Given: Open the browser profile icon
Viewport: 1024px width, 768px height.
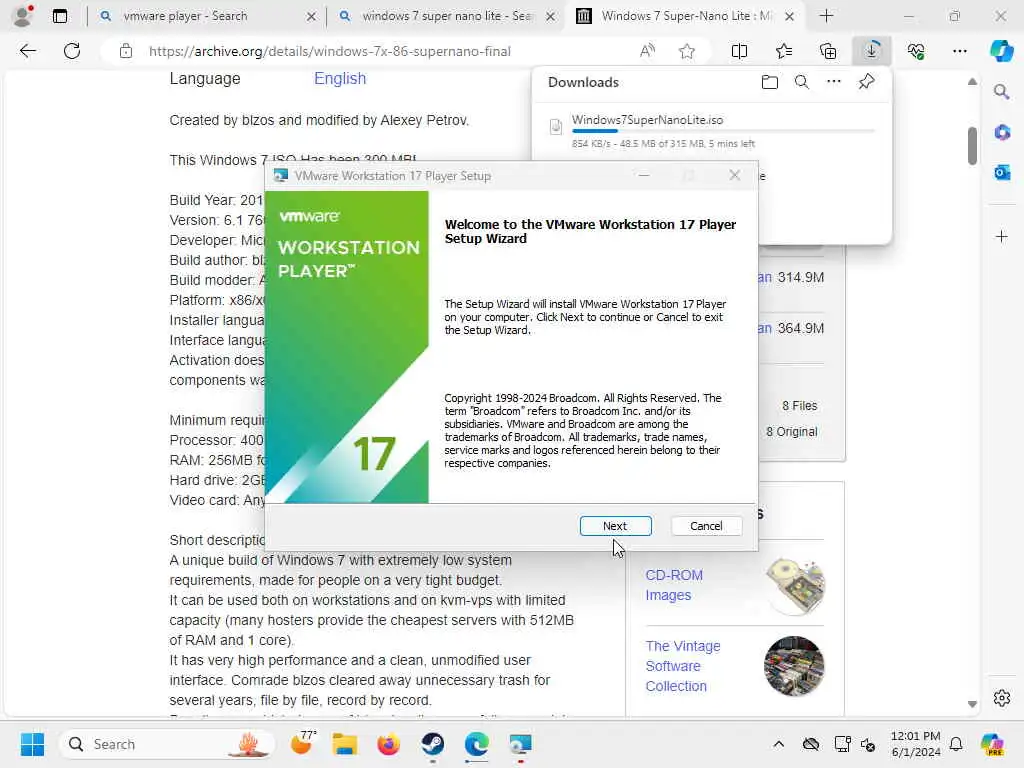Looking at the screenshot, I should pos(23,15).
